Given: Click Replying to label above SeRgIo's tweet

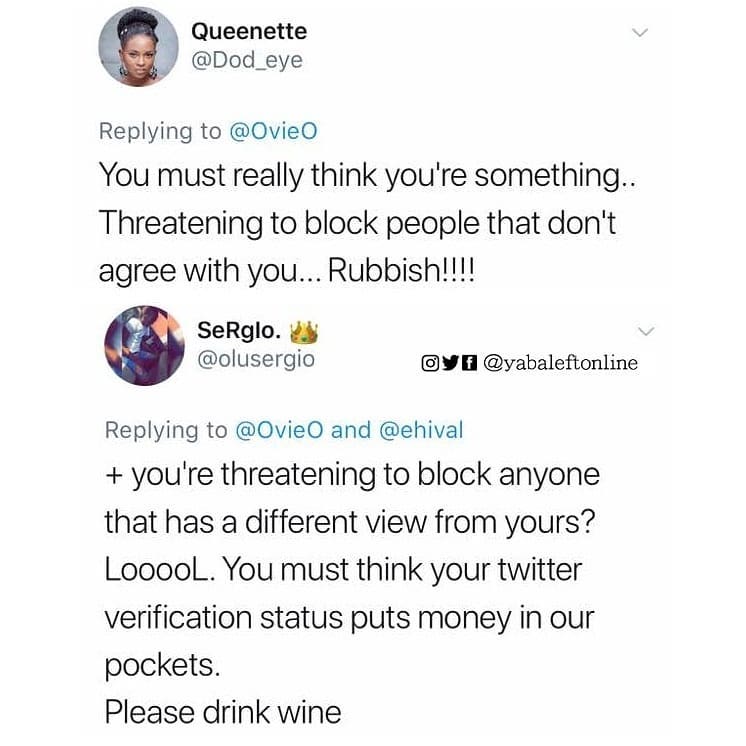Looking at the screenshot, I should [x=166, y=431].
